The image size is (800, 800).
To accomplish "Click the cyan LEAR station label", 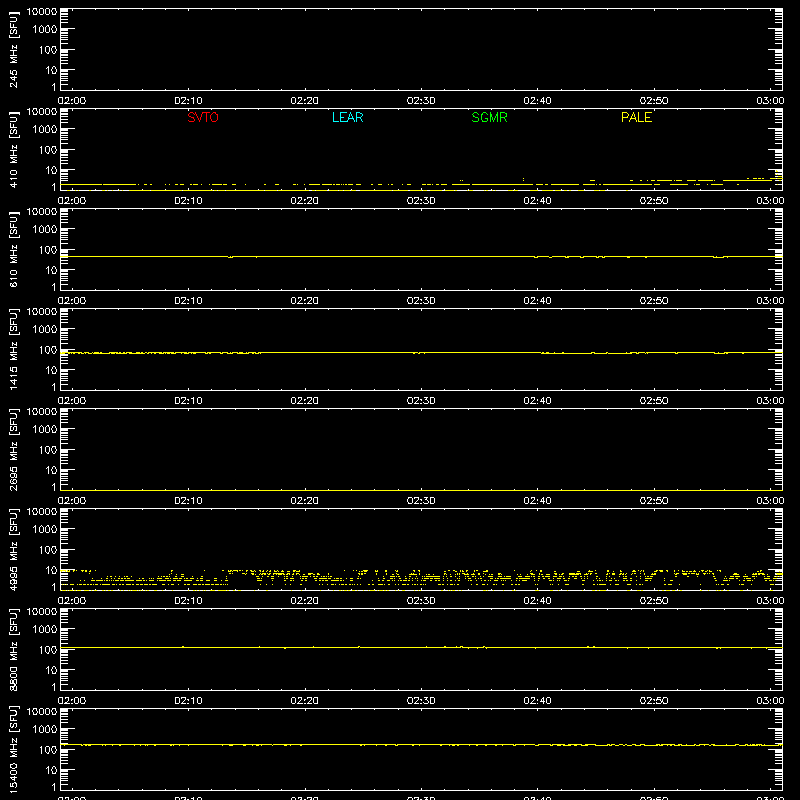I will pos(347,117).
